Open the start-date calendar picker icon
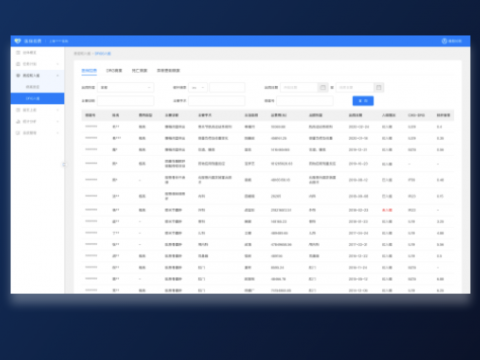Viewport: 480px width, 360px height. coord(323,87)
